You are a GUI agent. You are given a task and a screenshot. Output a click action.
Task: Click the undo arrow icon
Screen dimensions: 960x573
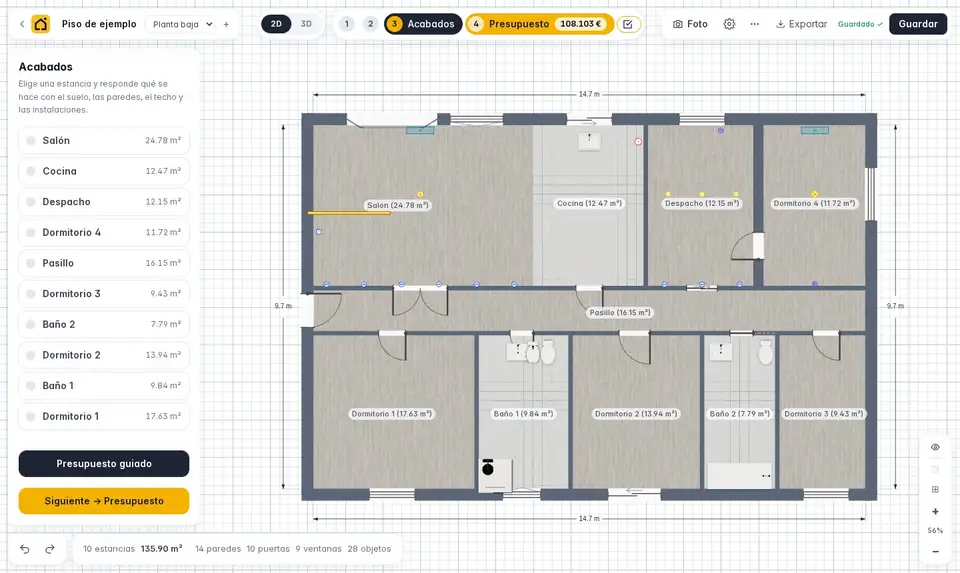click(24, 549)
